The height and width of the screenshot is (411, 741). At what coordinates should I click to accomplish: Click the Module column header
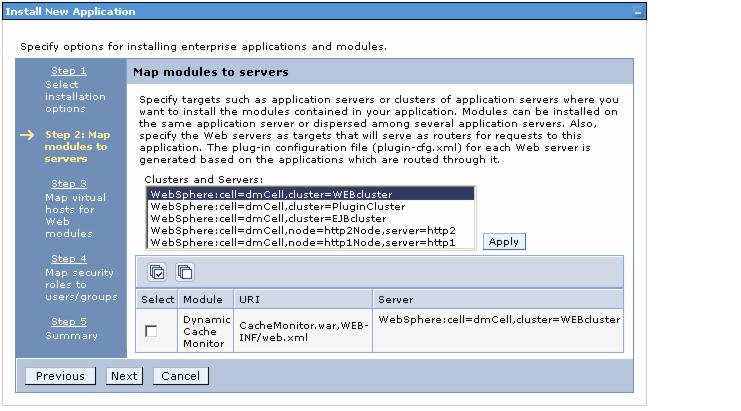(206, 300)
